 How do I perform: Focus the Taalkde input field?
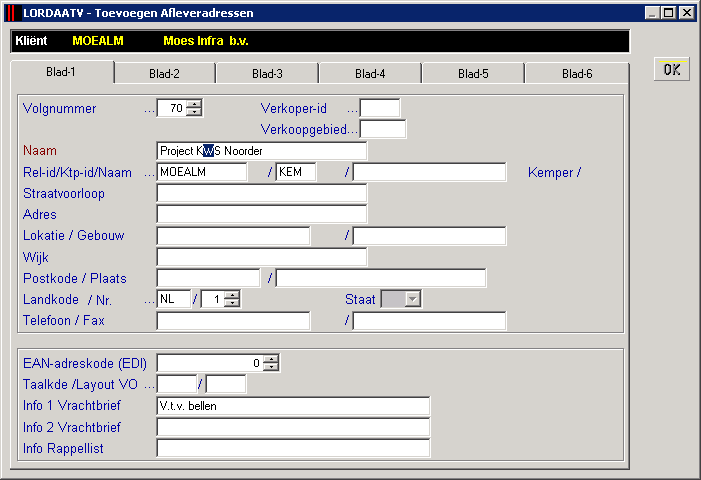tap(177, 384)
